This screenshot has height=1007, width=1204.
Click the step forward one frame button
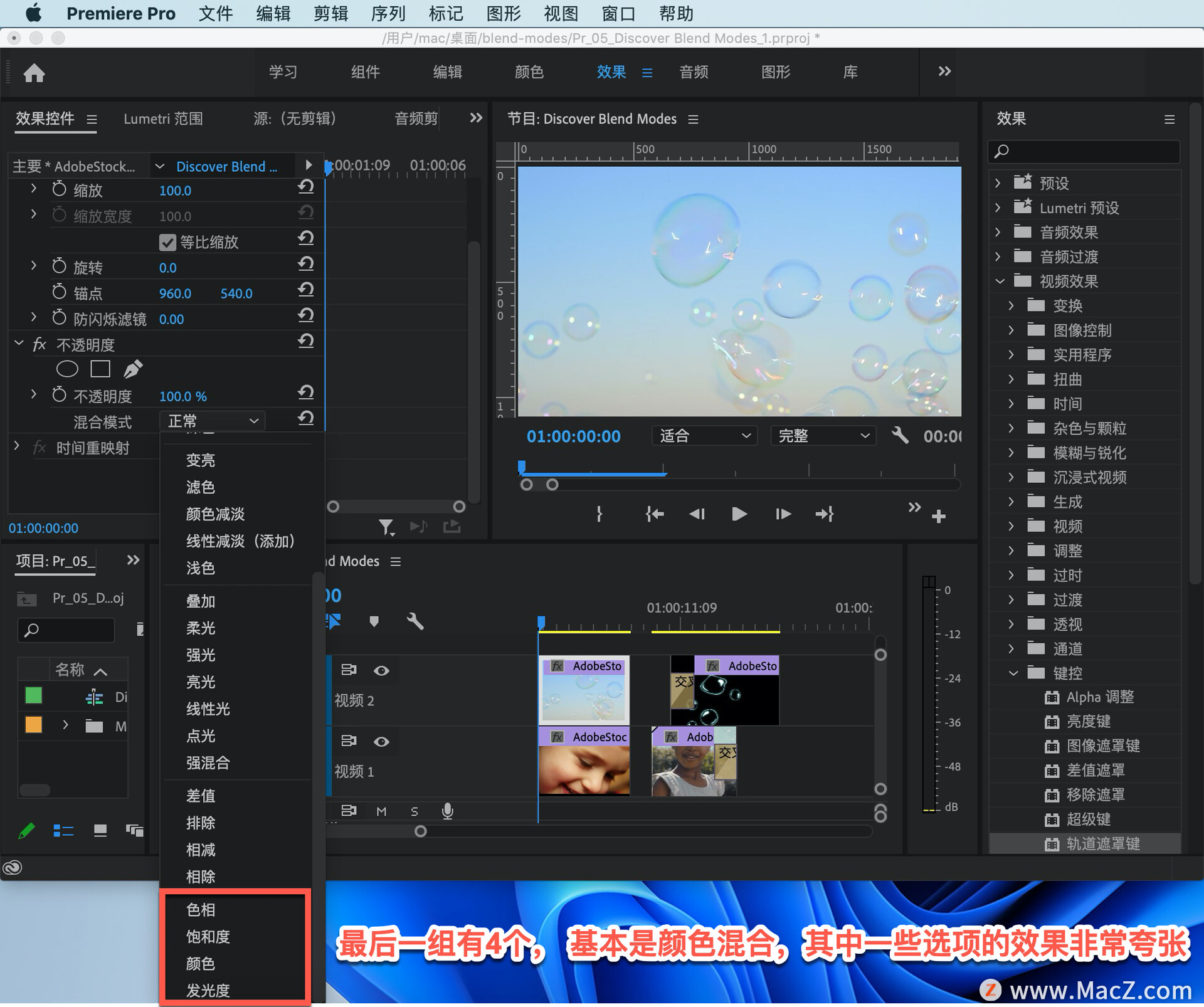coord(783,514)
